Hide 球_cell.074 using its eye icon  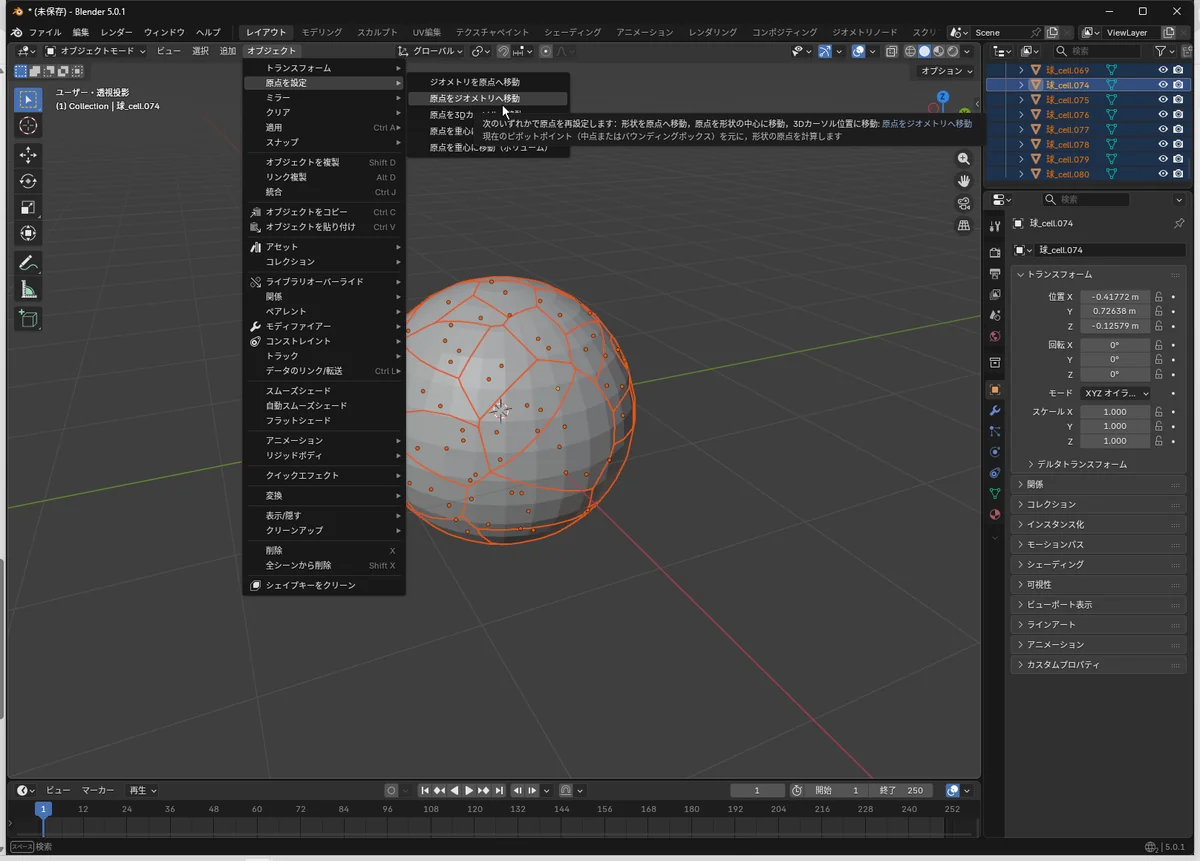1163,85
